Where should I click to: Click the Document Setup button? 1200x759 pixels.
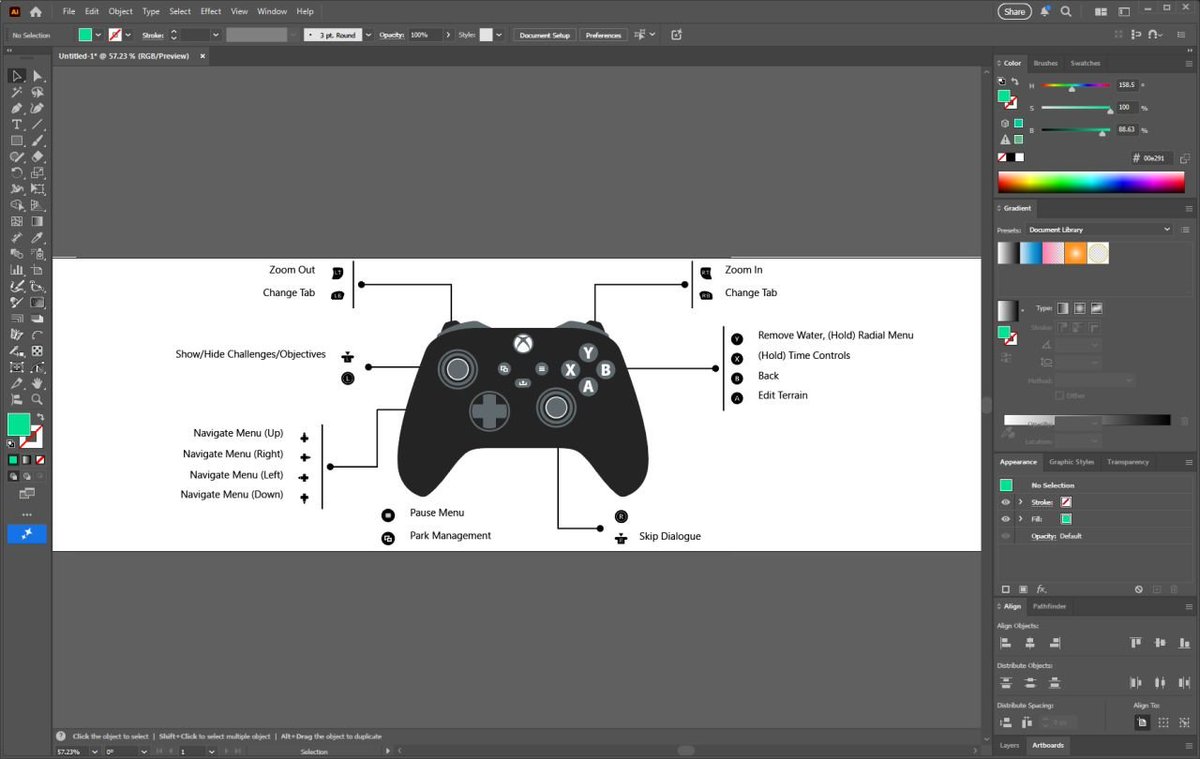[x=544, y=34]
